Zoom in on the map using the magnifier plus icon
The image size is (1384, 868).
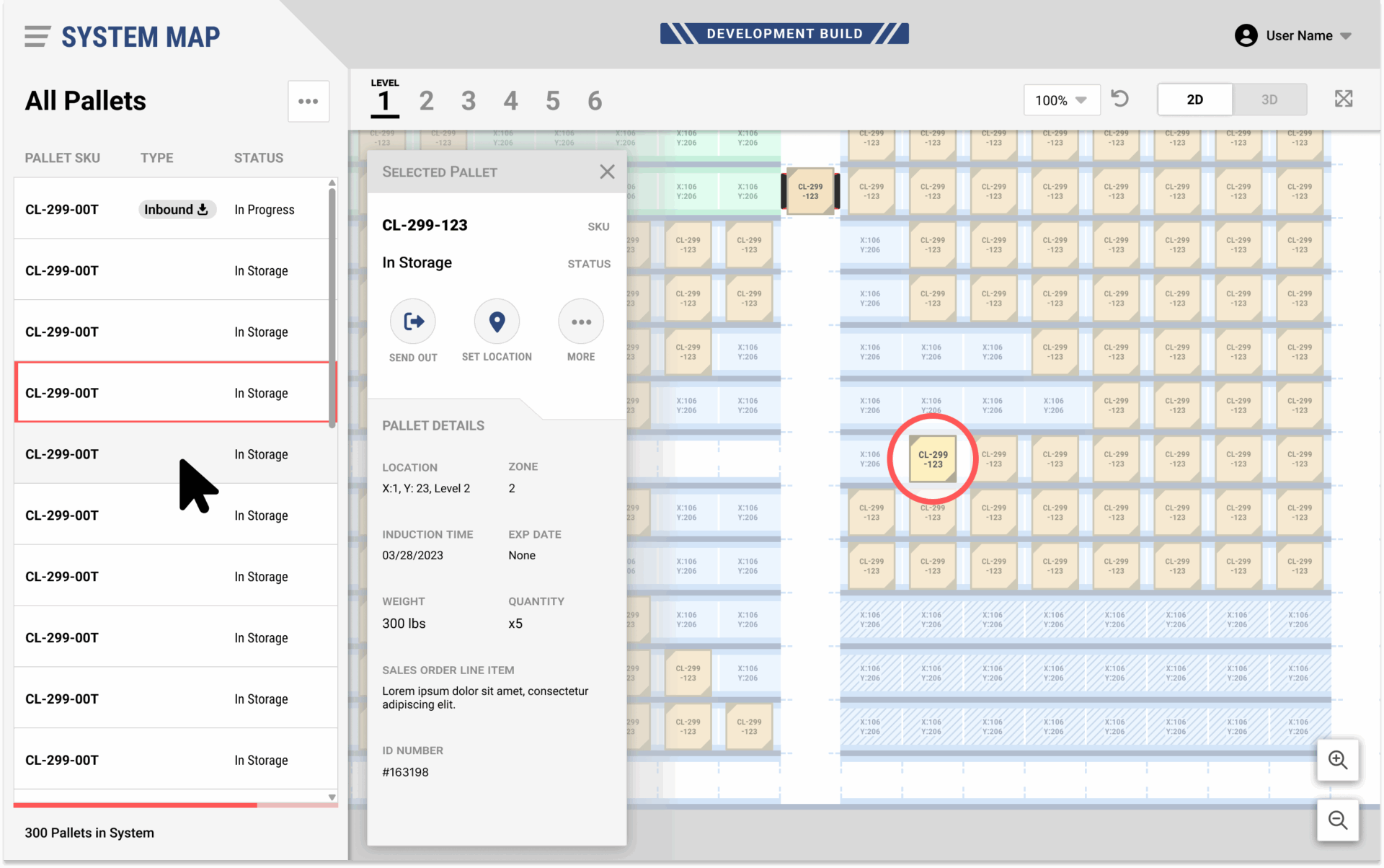(1337, 760)
